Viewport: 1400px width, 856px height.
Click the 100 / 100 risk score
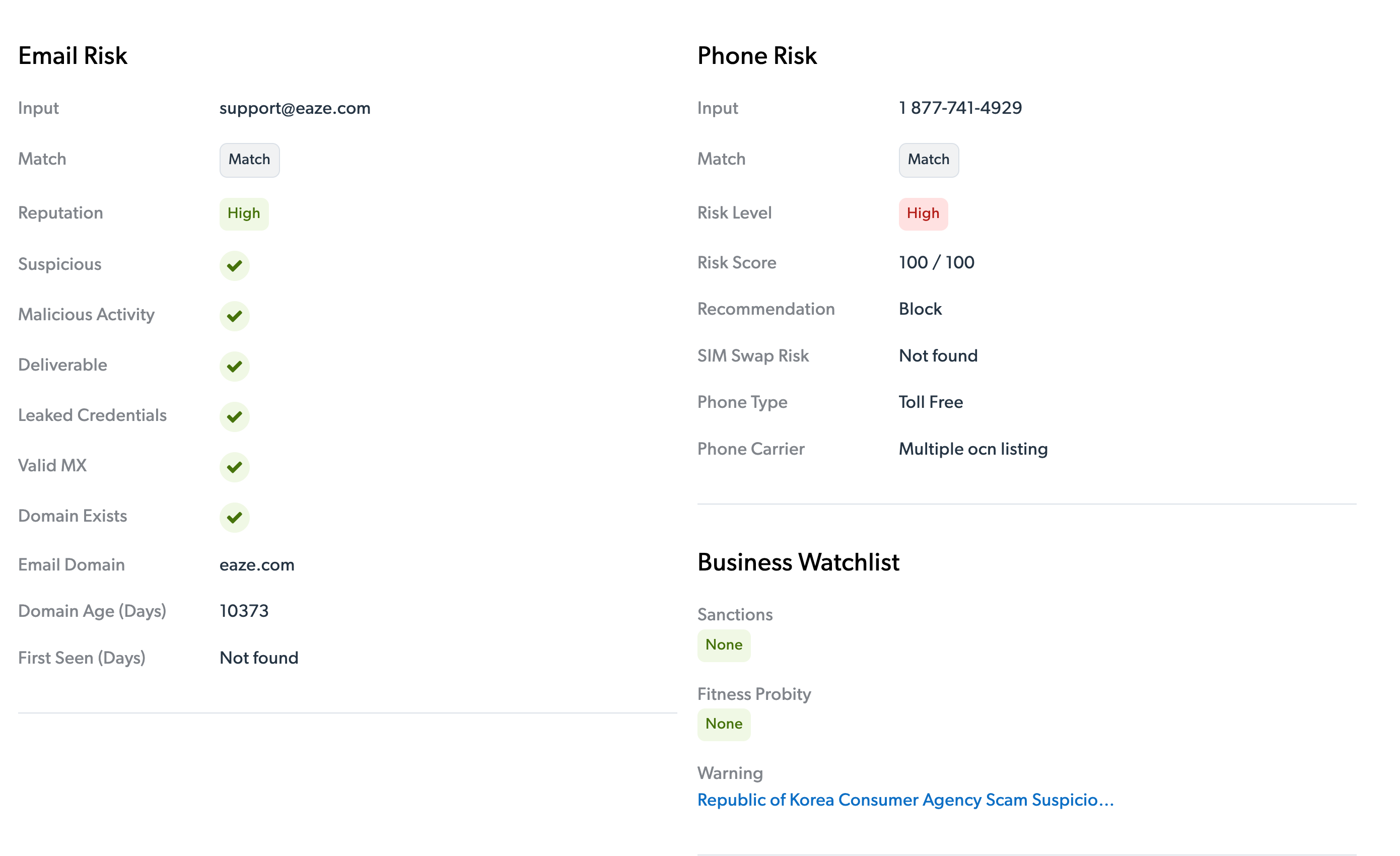coord(936,262)
